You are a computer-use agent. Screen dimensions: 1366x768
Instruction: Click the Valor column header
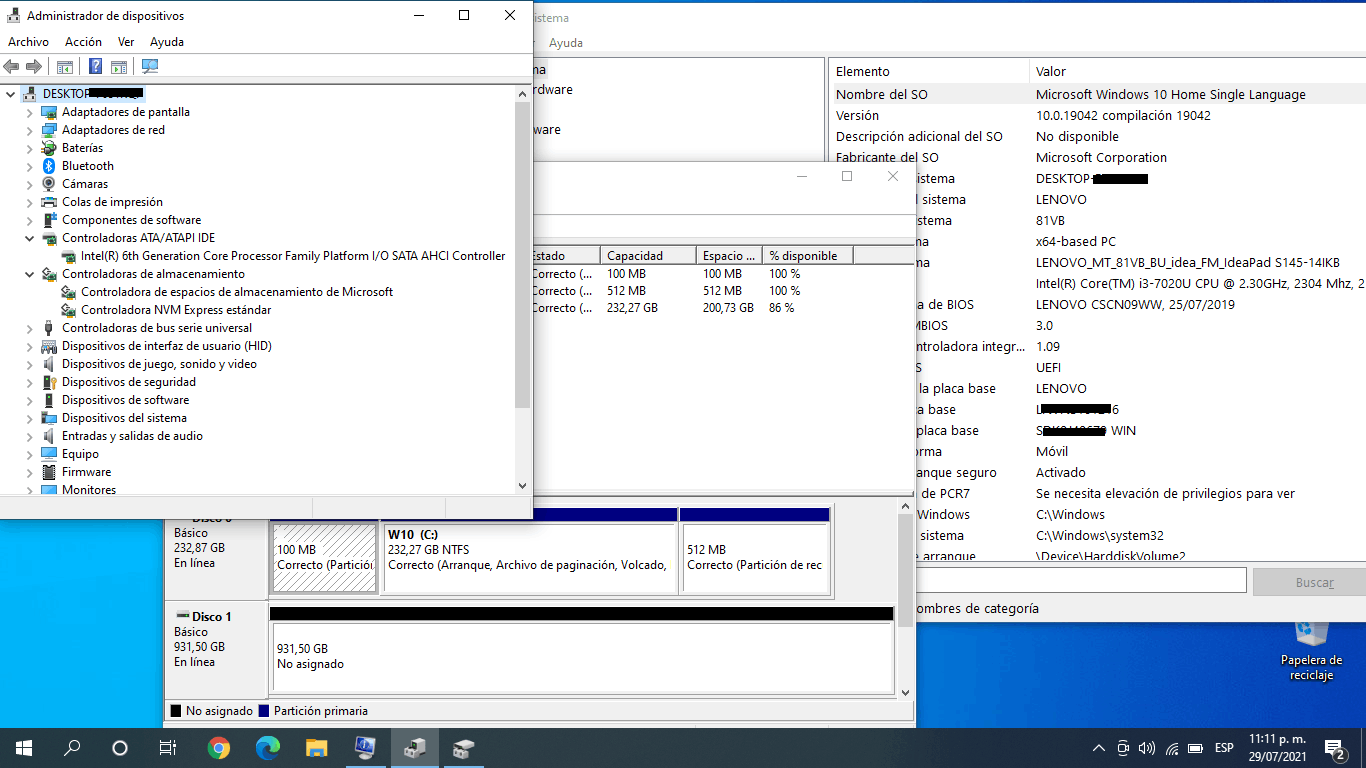(1198, 71)
